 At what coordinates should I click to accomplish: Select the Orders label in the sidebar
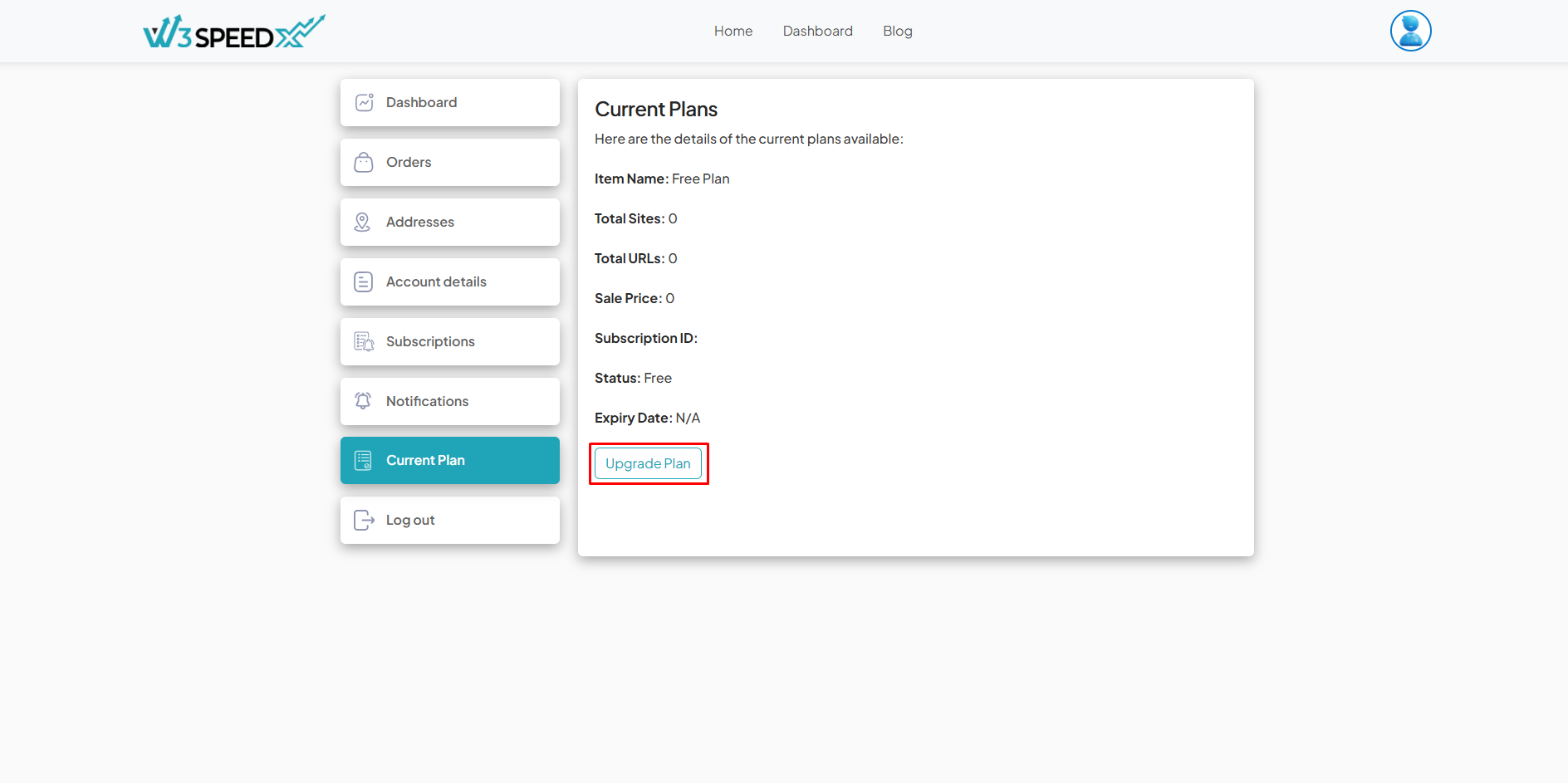click(409, 162)
